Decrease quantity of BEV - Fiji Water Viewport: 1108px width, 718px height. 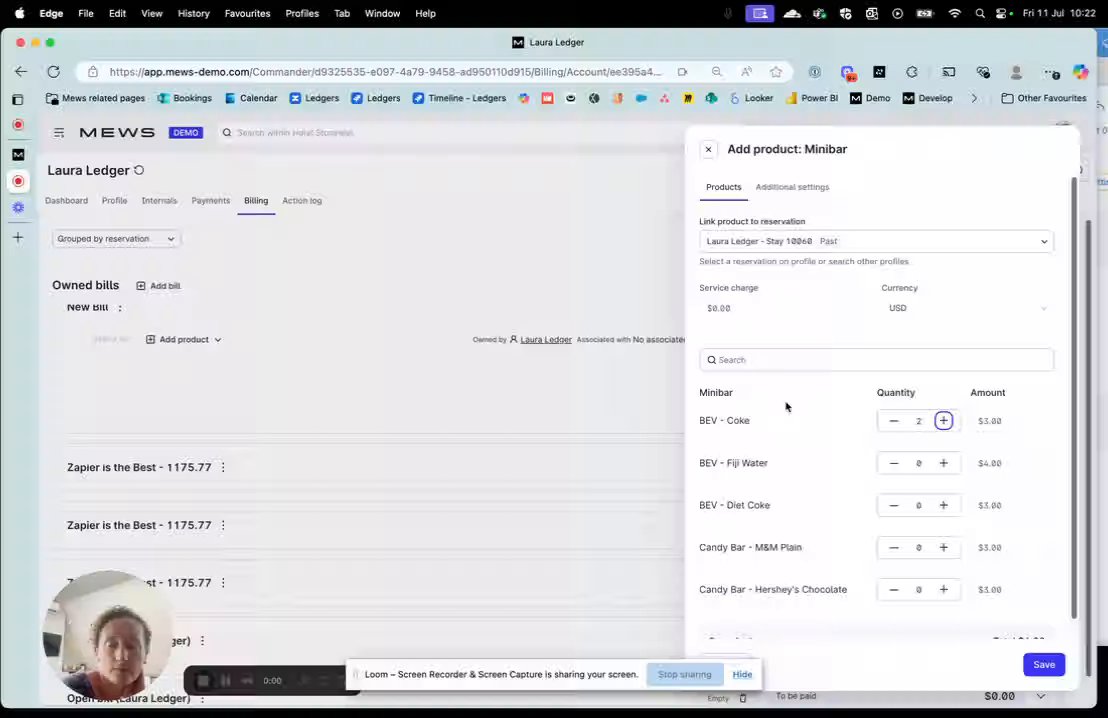click(894, 463)
